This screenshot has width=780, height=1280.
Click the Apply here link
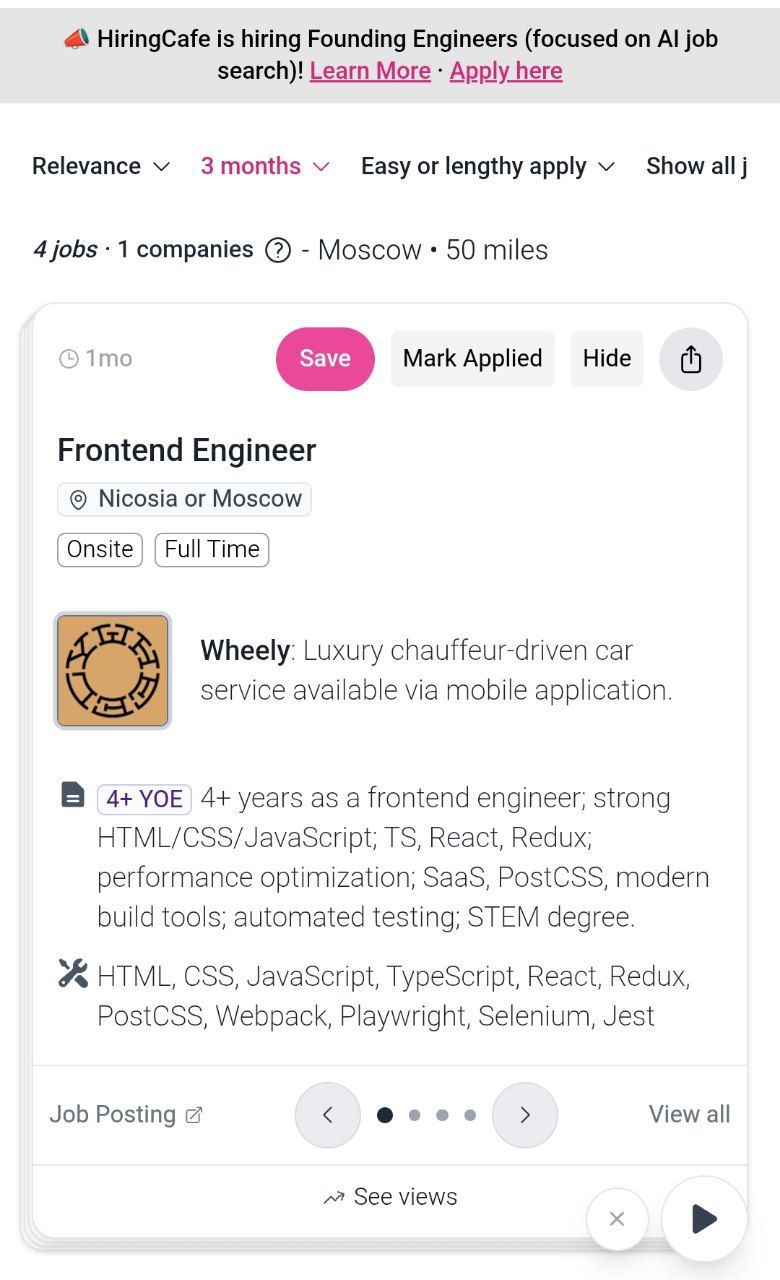click(506, 71)
